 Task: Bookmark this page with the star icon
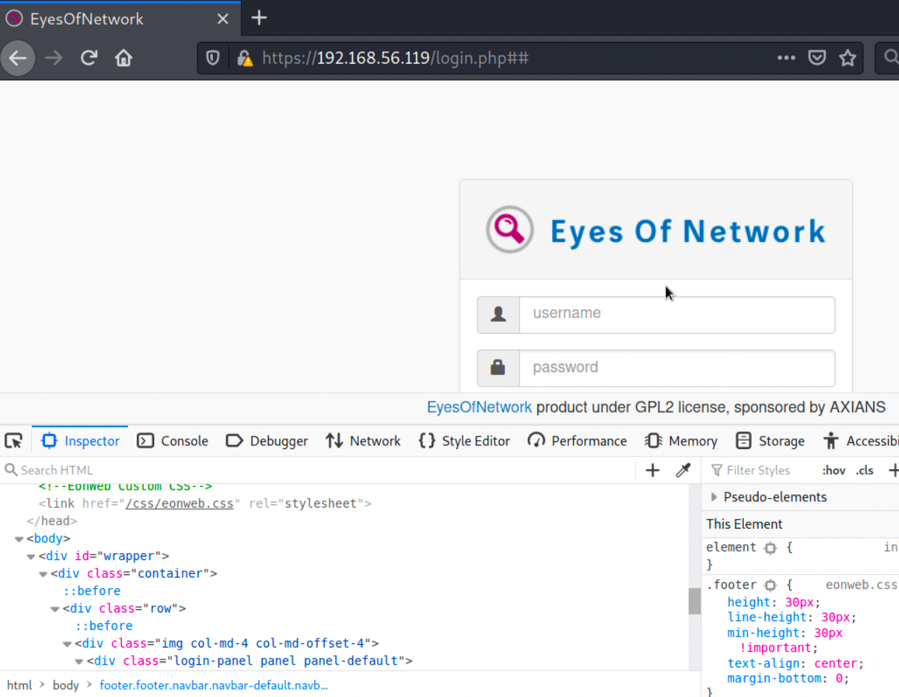847,58
